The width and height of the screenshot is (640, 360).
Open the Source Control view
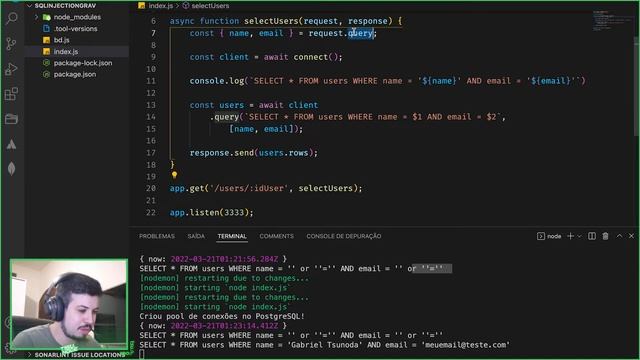pyautogui.click(x=11, y=44)
